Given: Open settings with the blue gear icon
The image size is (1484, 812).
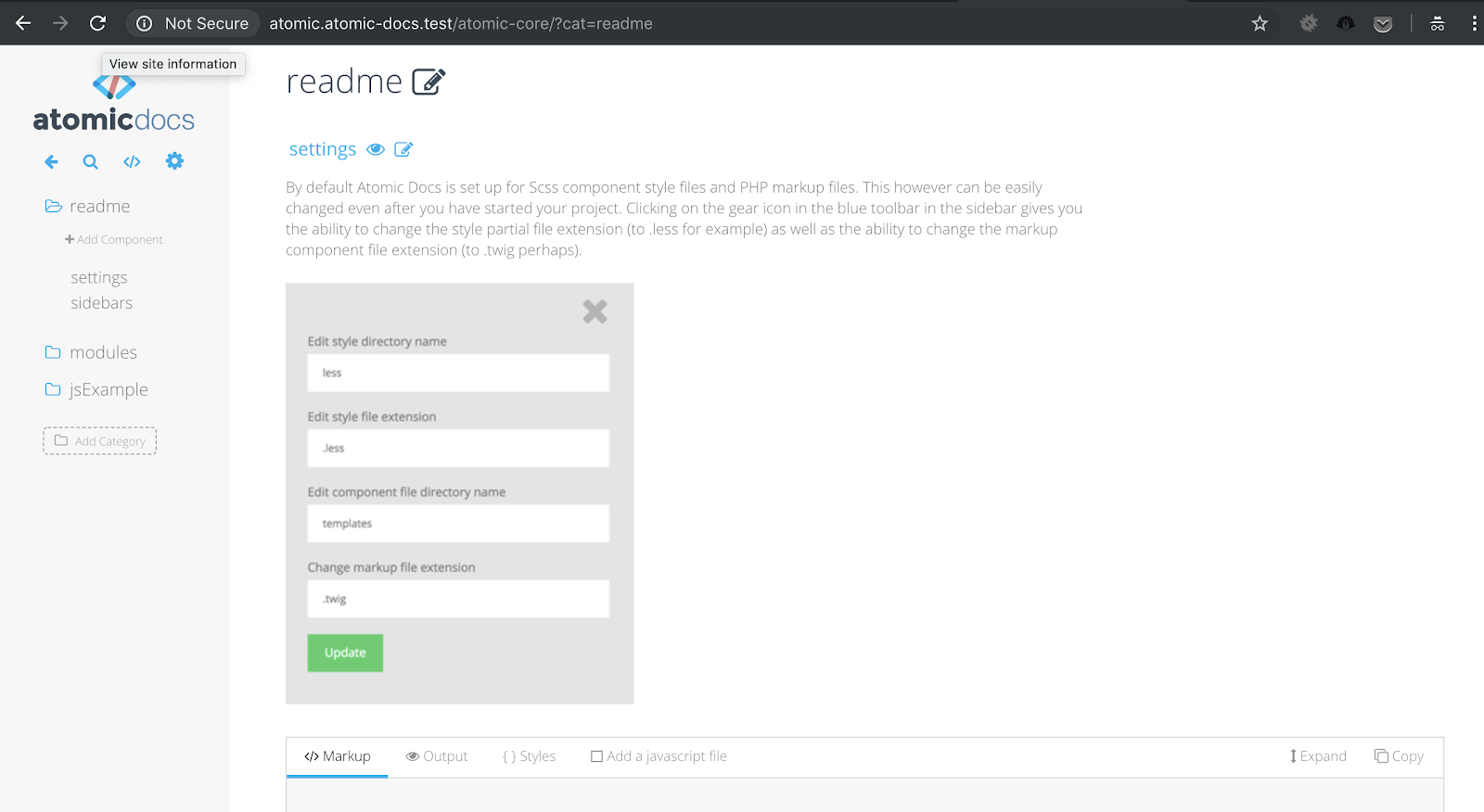Looking at the screenshot, I should point(174,161).
